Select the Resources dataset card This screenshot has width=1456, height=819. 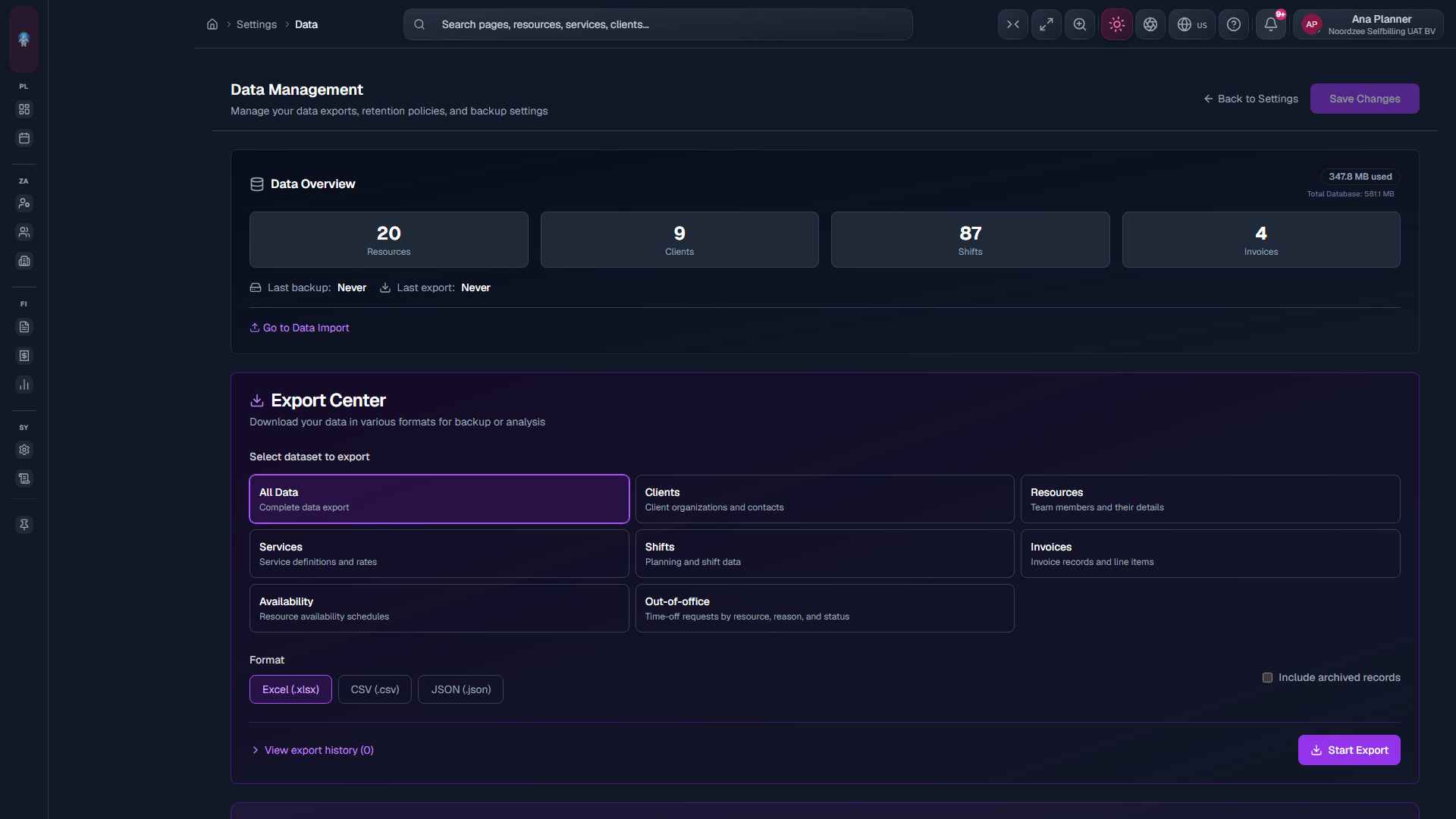point(1210,499)
